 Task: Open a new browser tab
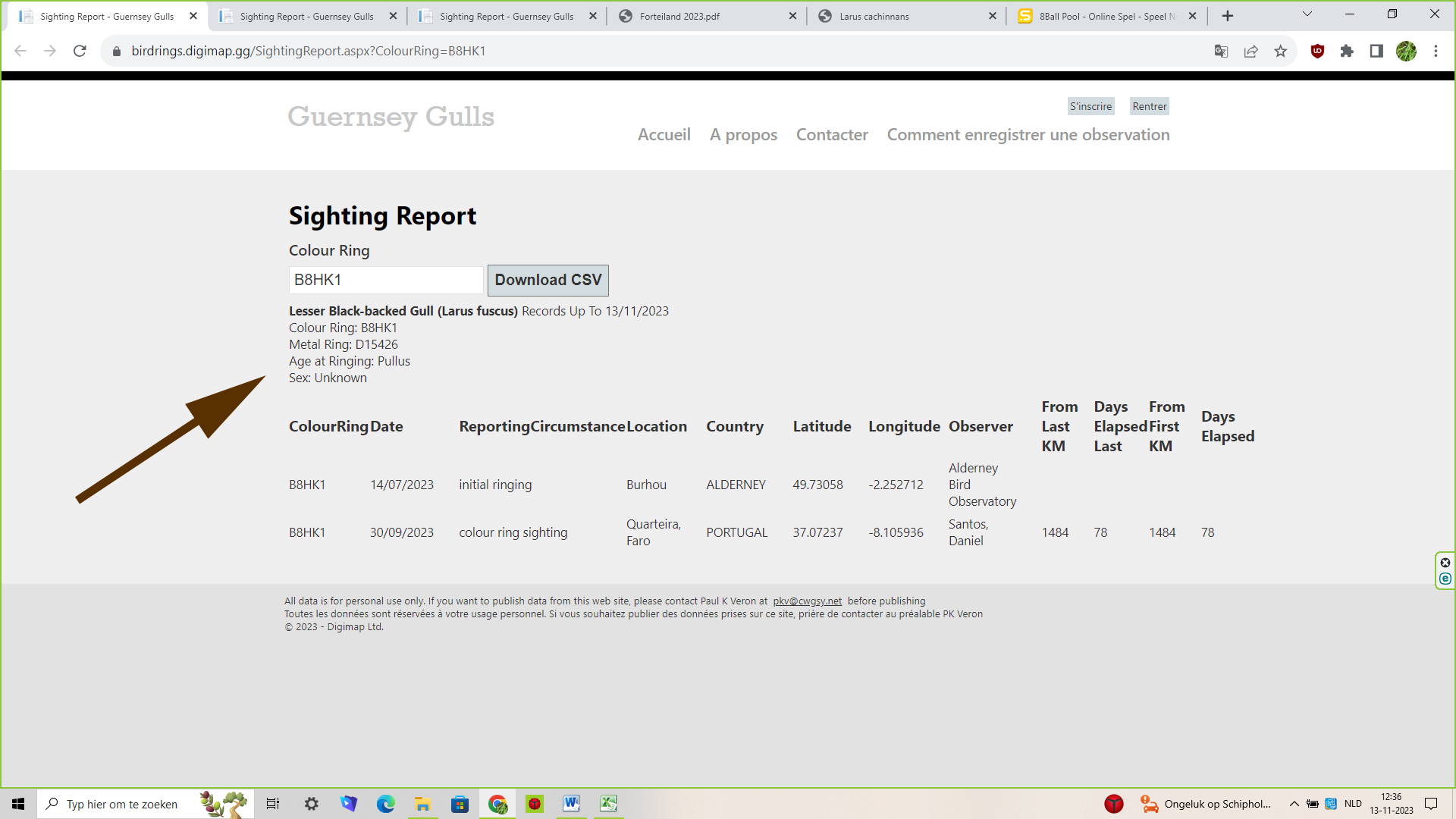click(1228, 16)
